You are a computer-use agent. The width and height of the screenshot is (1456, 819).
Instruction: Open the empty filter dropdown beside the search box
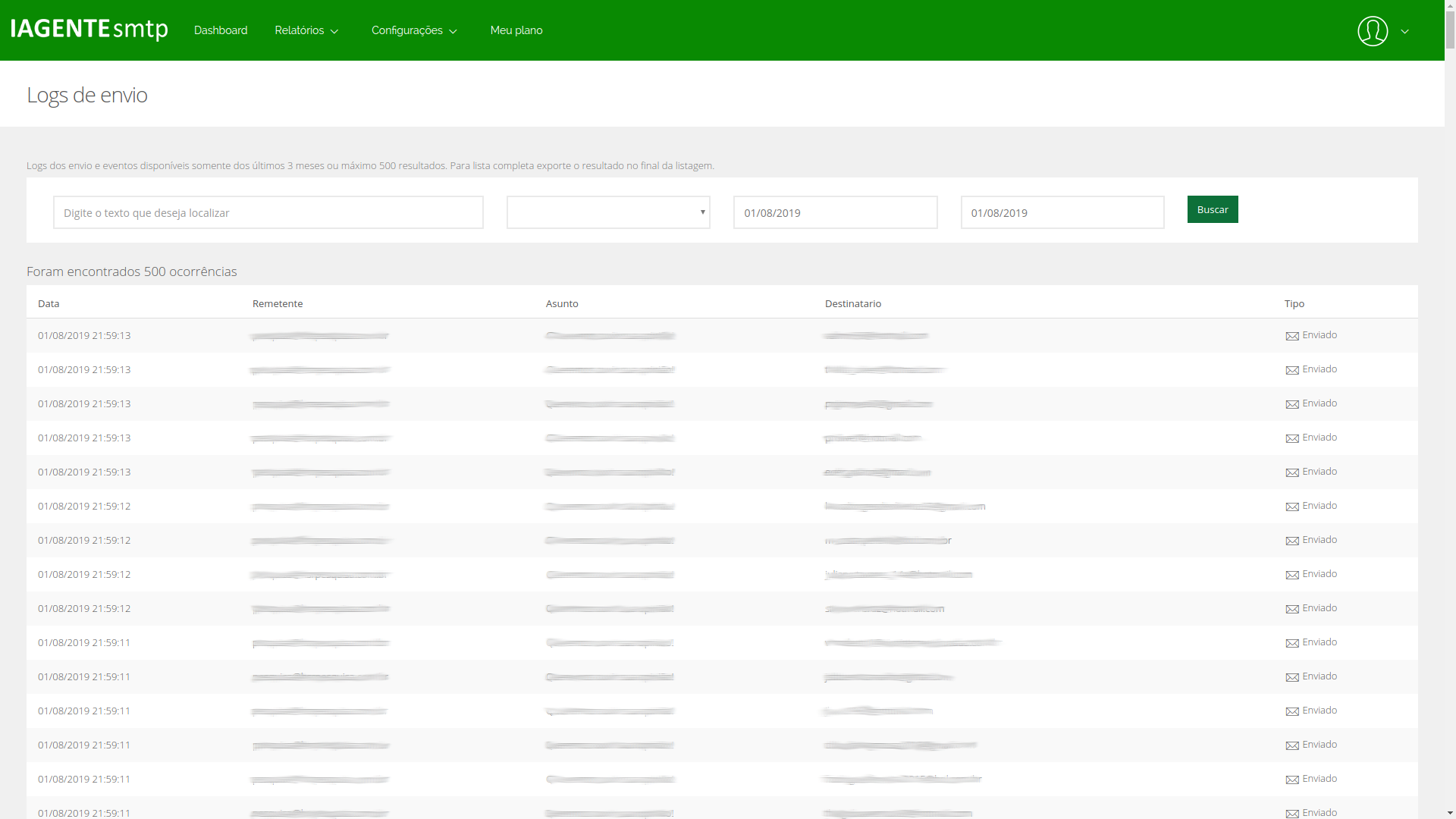point(607,212)
